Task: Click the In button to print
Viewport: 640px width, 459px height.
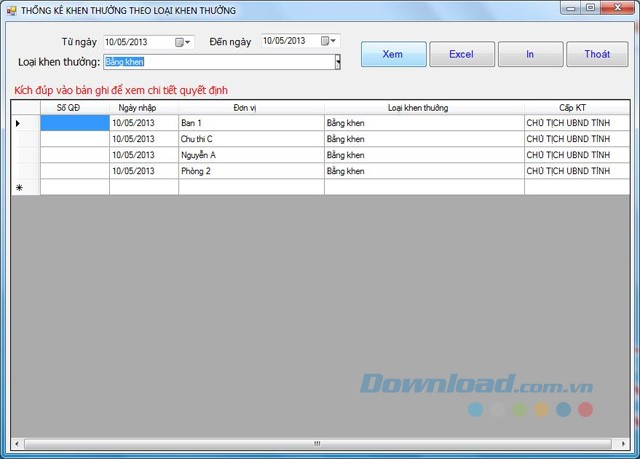Action: coord(530,54)
